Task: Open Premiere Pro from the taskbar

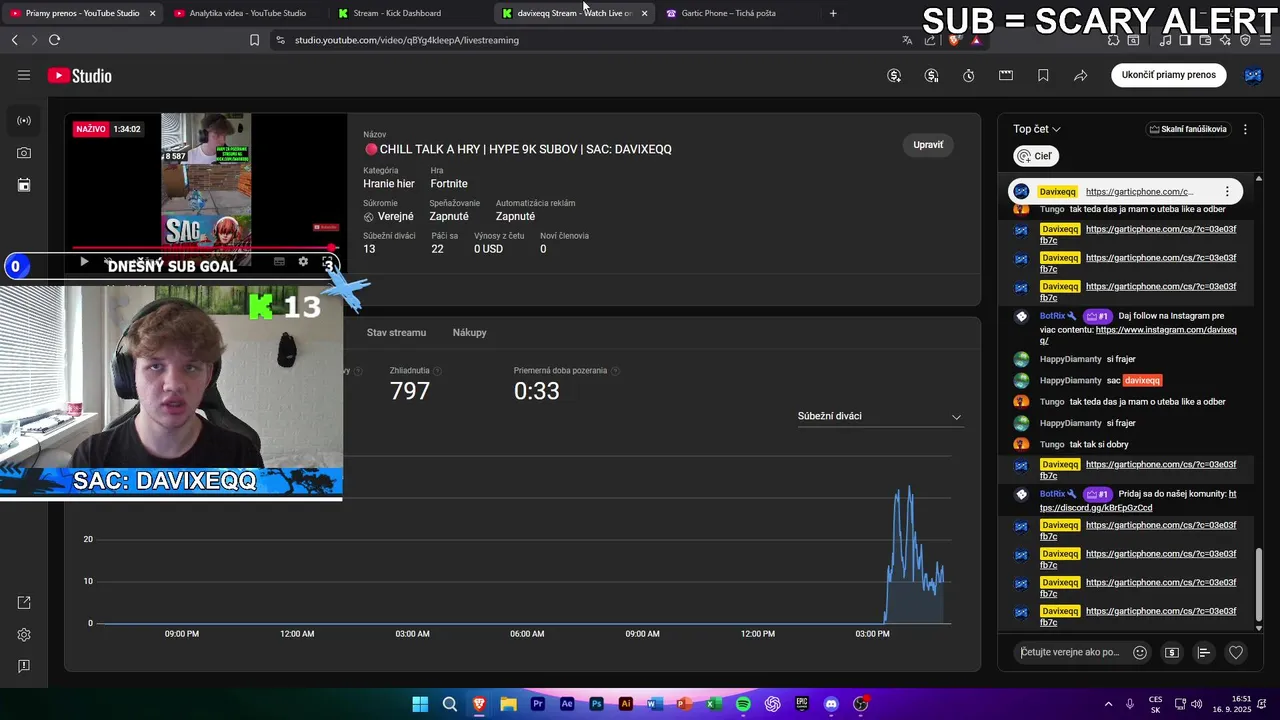Action: tap(538, 704)
